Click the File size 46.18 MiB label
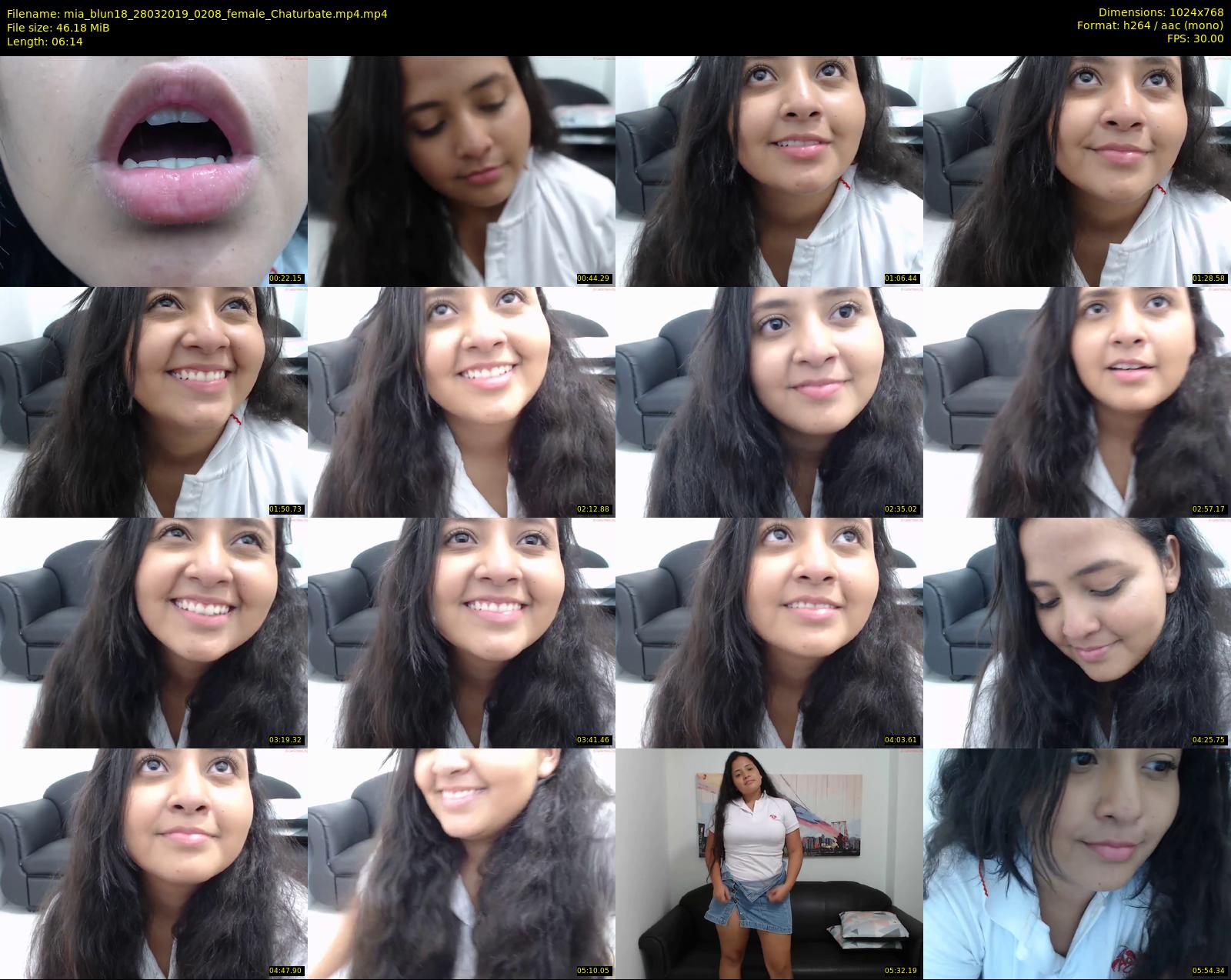1231x980 pixels. point(58,28)
